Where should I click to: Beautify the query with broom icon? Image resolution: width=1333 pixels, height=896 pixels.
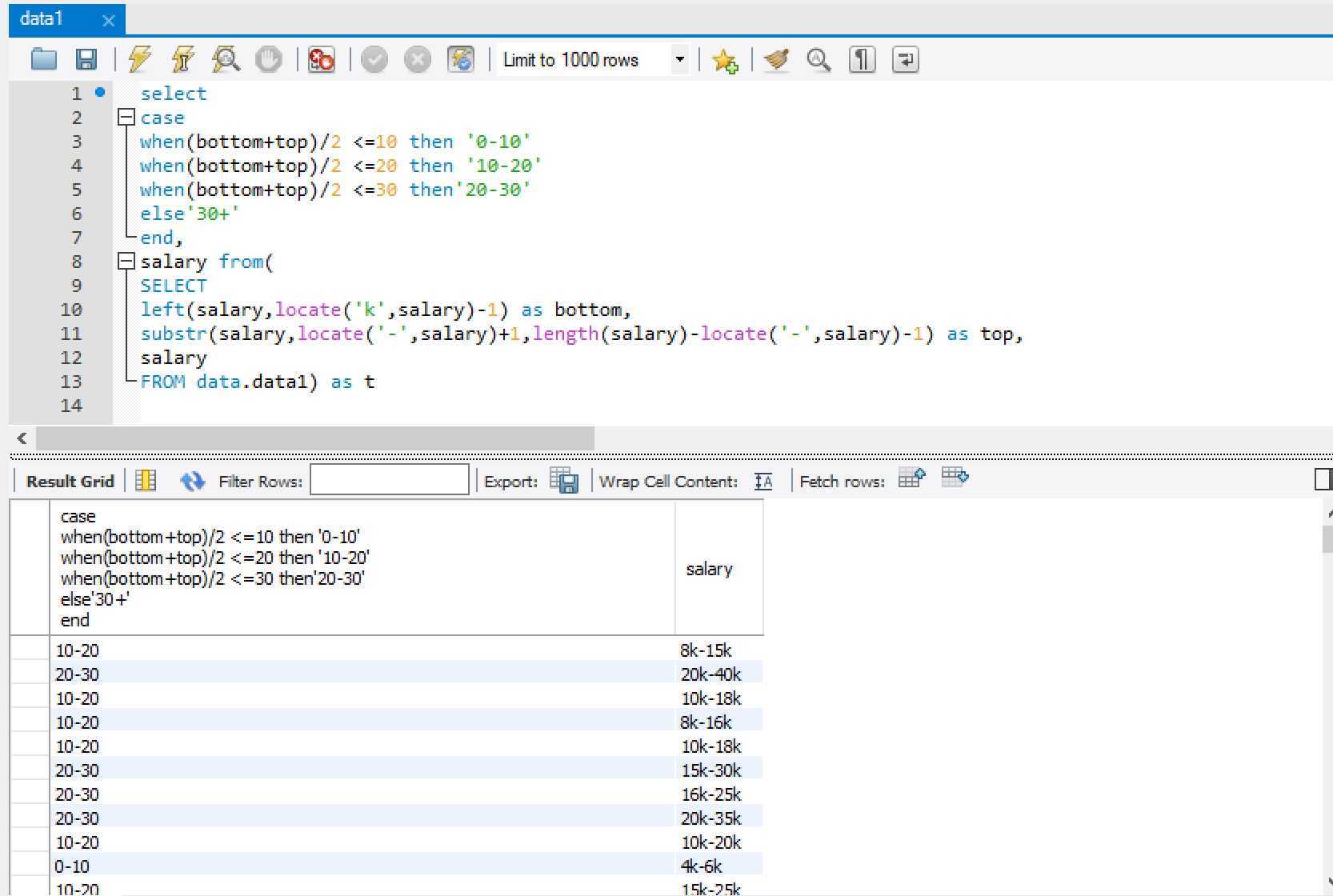[x=776, y=59]
